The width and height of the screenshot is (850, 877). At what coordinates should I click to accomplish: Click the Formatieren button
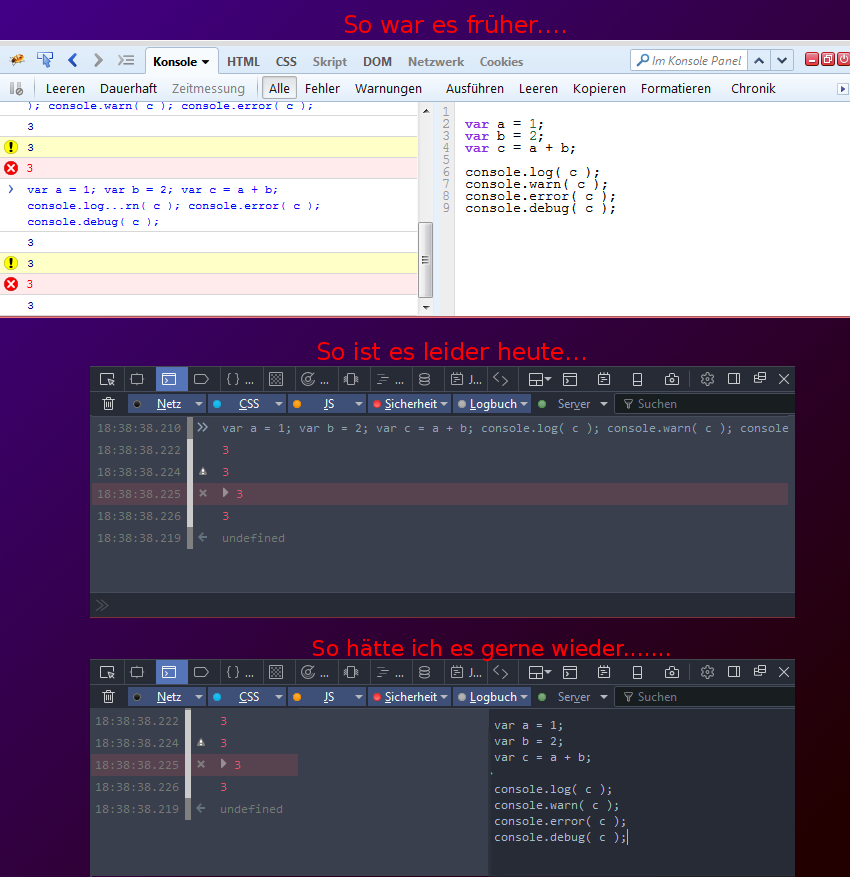pyautogui.click(x=676, y=88)
